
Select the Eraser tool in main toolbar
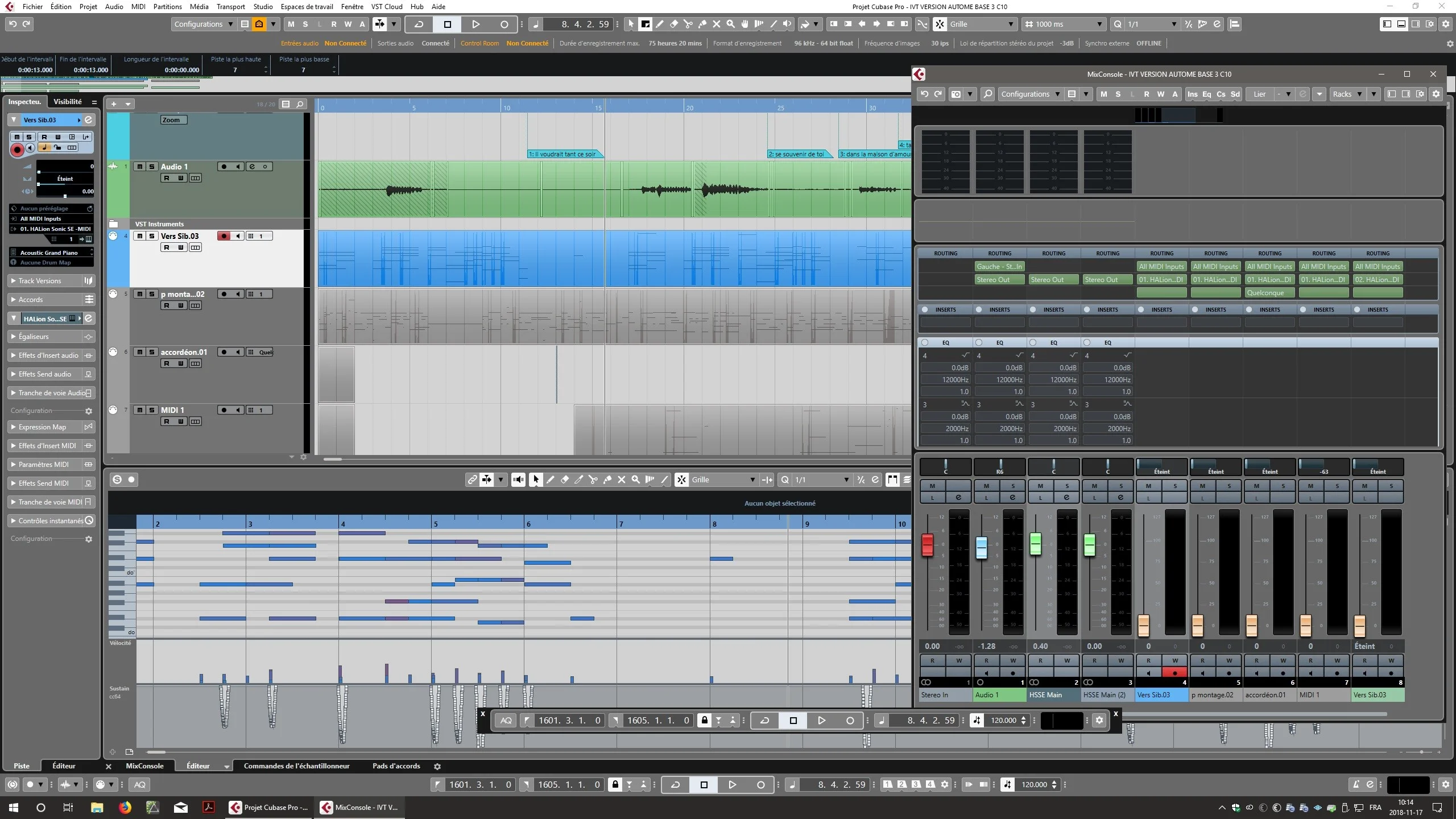tap(674, 24)
